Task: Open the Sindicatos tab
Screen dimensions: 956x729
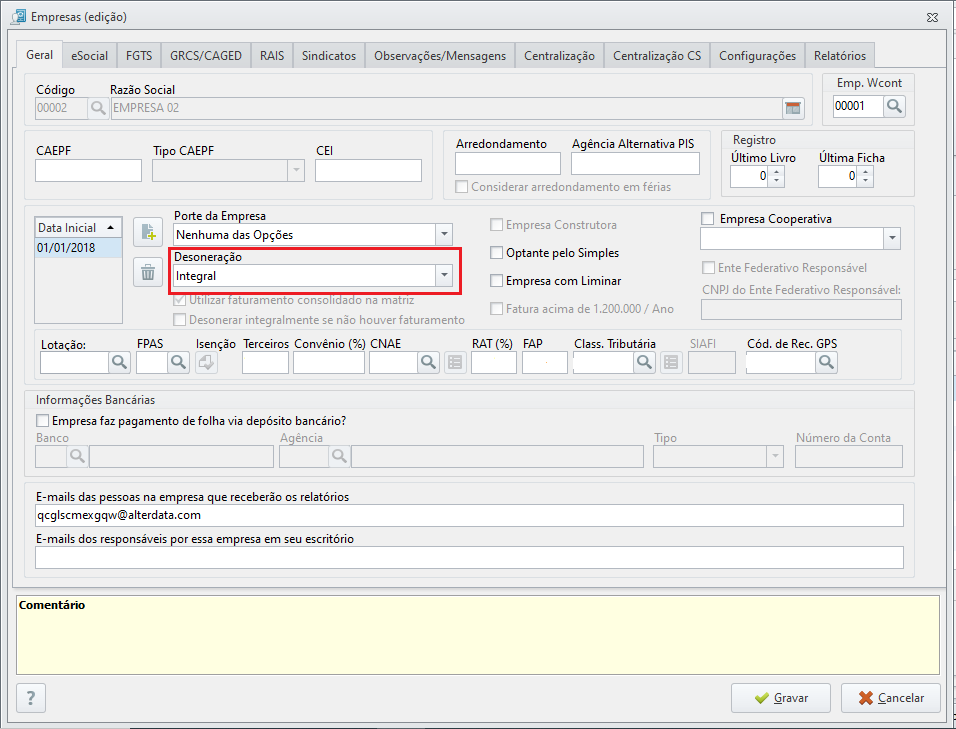Action: (328, 56)
